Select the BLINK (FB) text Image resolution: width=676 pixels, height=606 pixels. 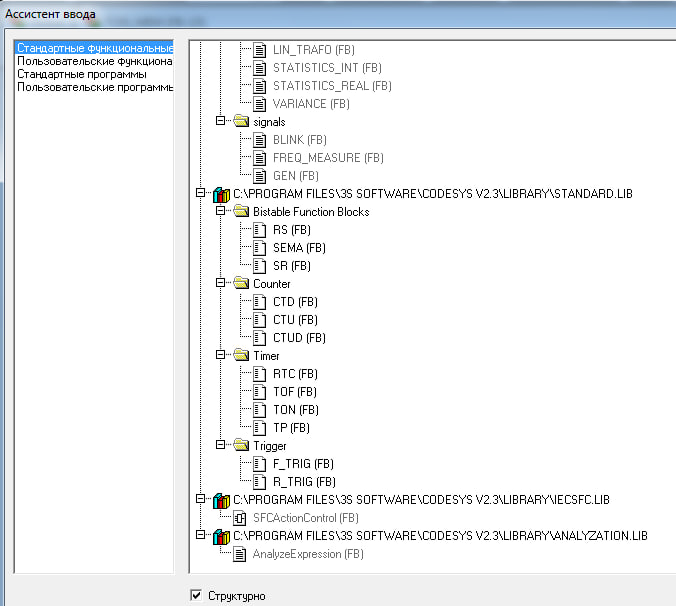coord(300,140)
